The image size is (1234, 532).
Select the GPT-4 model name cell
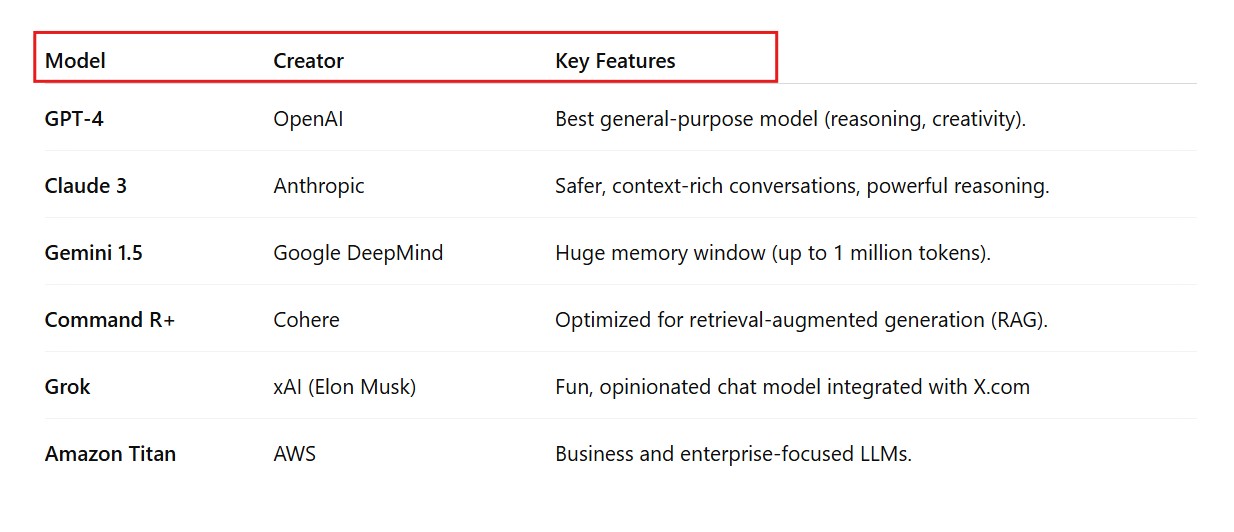coord(74,119)
